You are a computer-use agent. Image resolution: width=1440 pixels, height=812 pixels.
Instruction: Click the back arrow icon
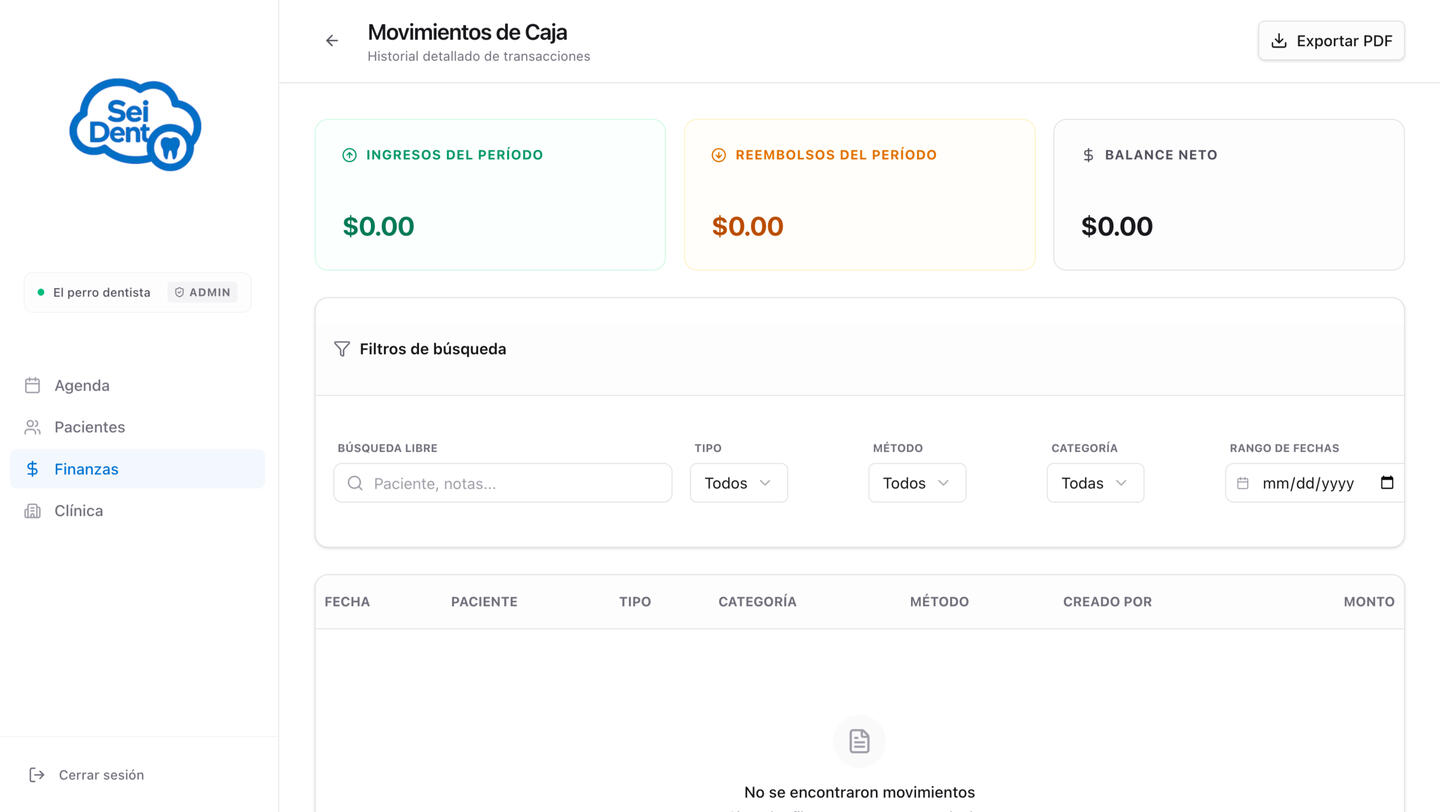[x=332, y=41]
